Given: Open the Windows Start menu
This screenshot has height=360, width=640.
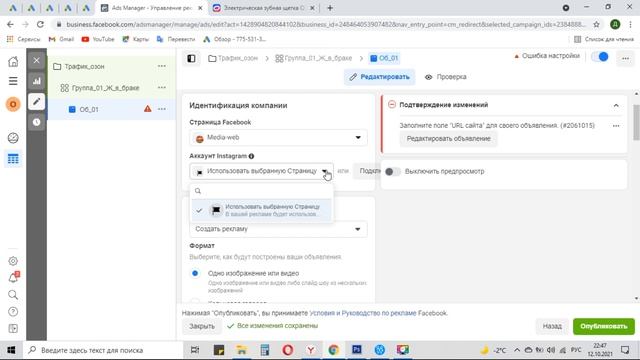Looking at the screenshot, I should point(11,350).
